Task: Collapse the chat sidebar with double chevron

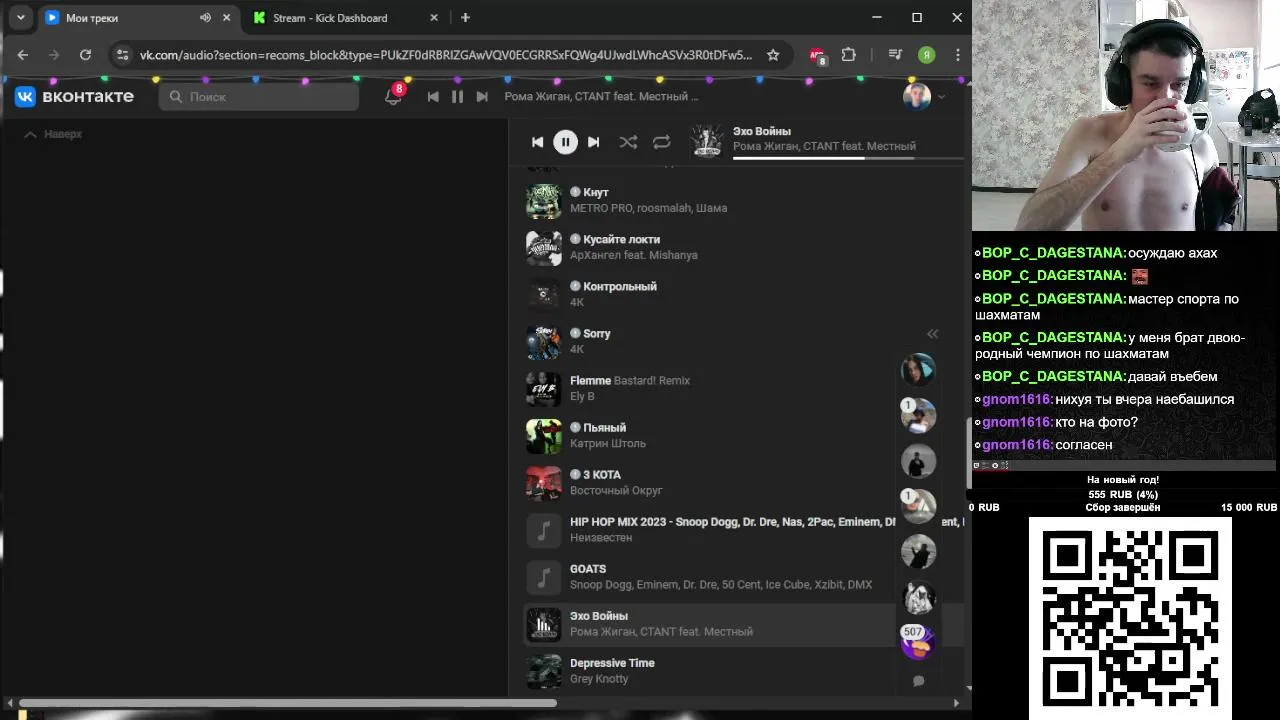Action: (932, 334)
